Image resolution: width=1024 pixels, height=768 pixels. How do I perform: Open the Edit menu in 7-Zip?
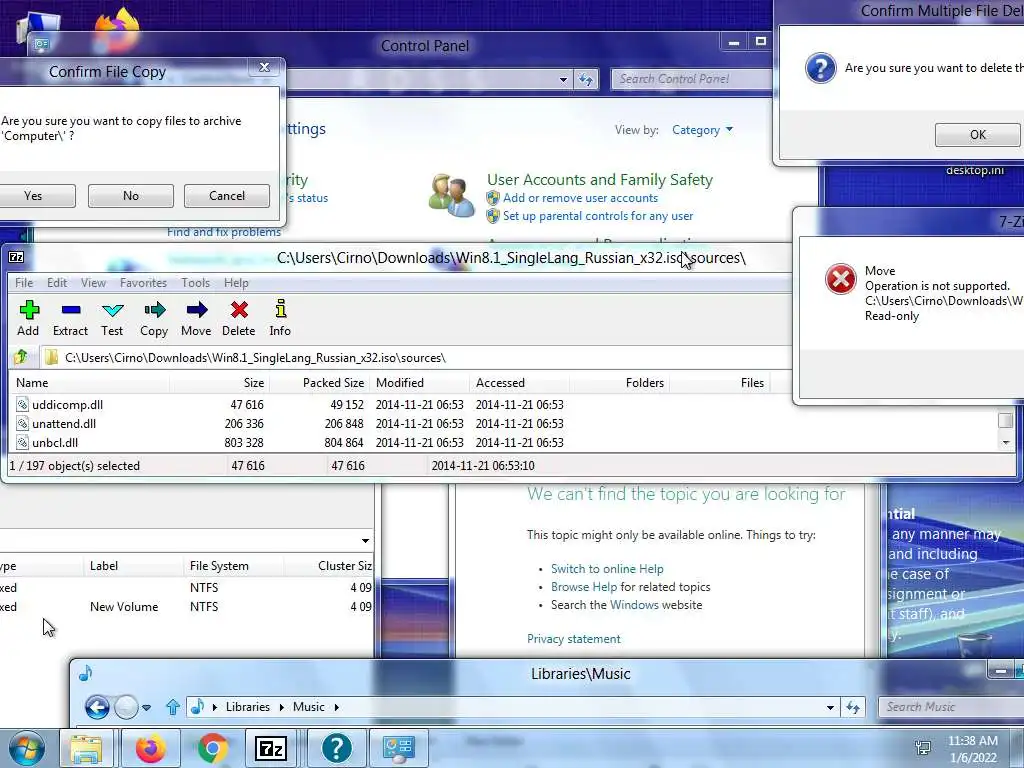pyautogui.click(x=57, y=283)
